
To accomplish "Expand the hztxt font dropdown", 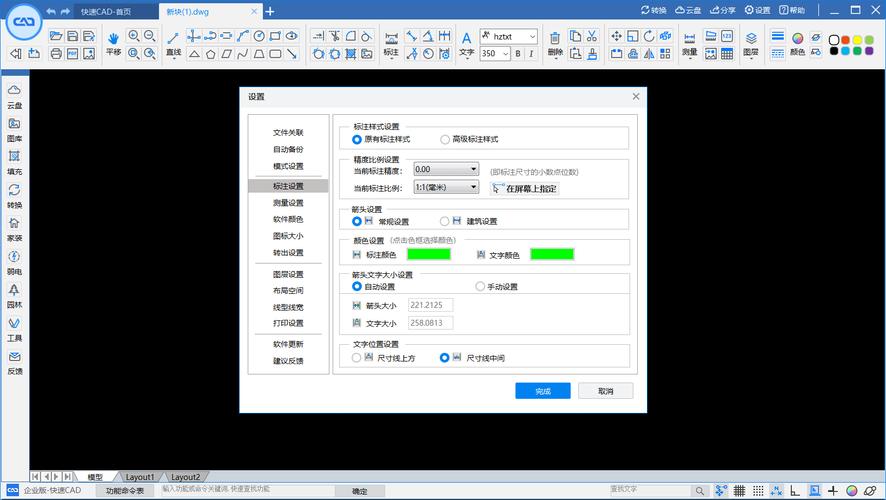I will (x=532, y=36).
